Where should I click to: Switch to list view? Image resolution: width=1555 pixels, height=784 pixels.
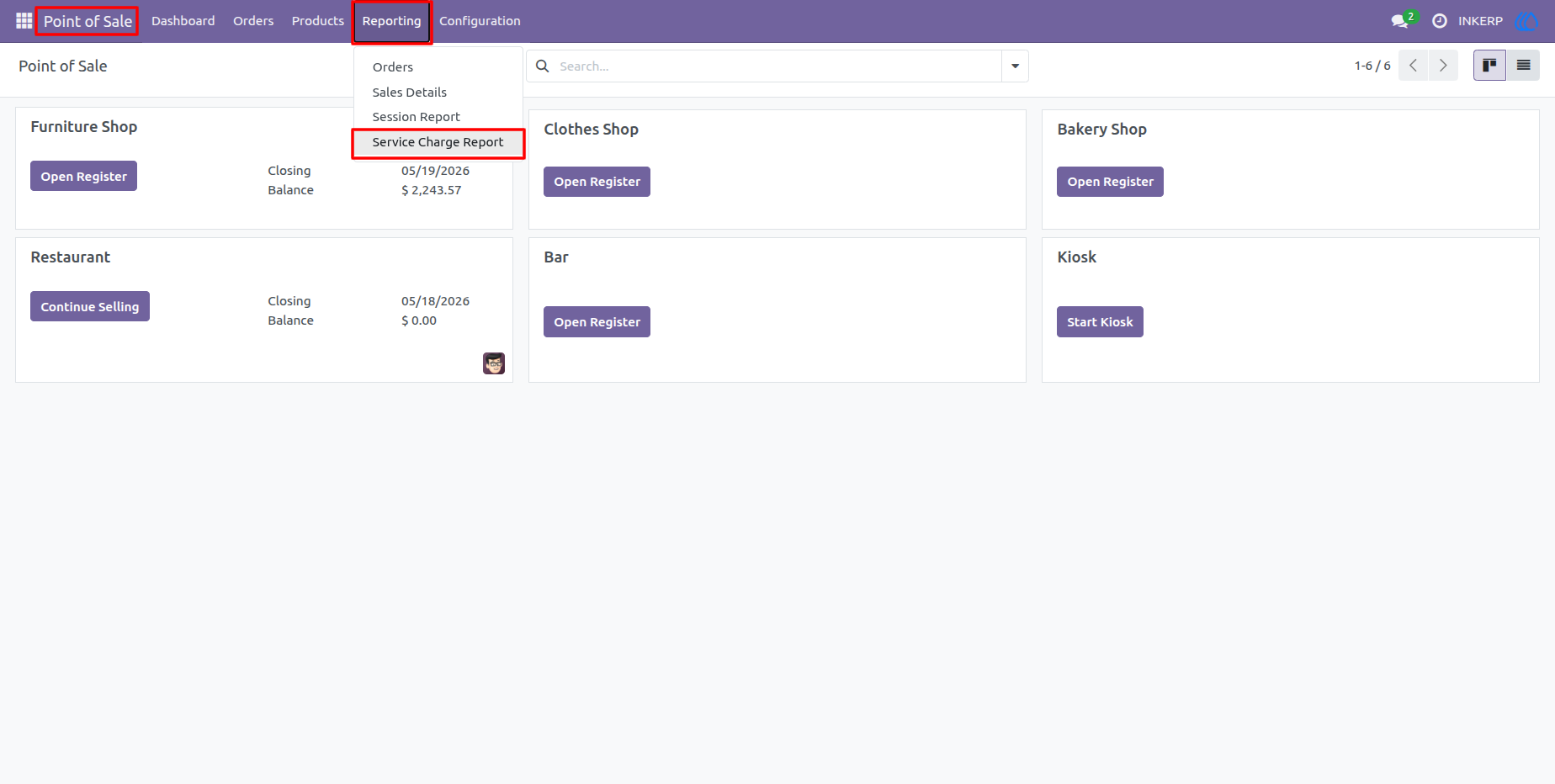coord(1523,65)
